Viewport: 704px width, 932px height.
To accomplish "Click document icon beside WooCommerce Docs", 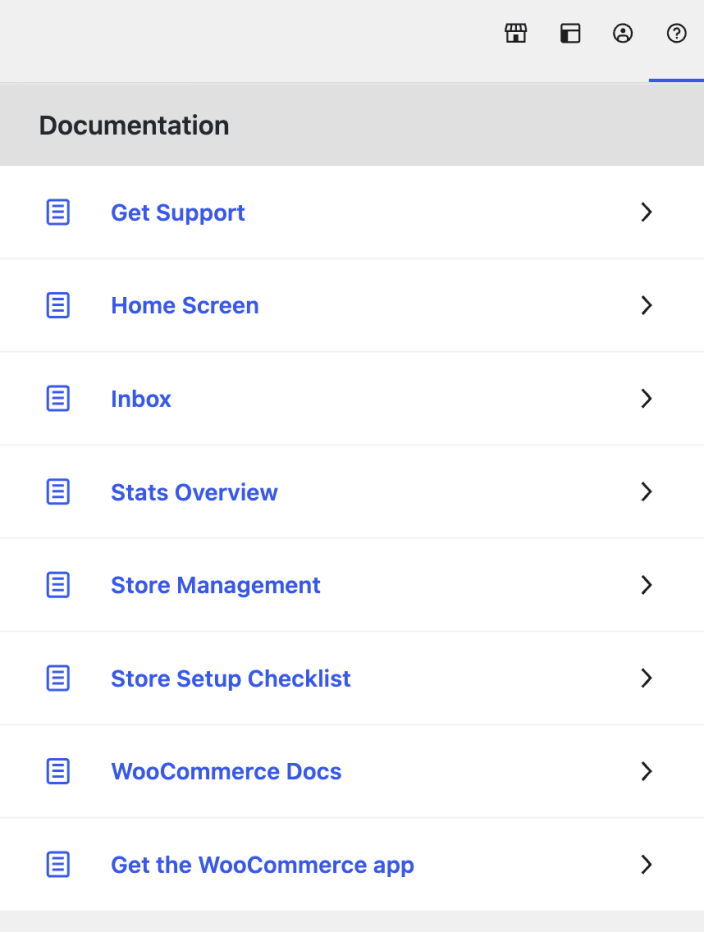I will (x=58, y=771).
